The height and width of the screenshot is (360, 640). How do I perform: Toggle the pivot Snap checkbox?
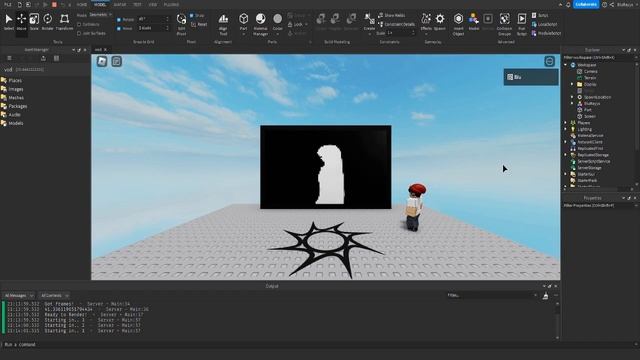(x=191, y=16)
